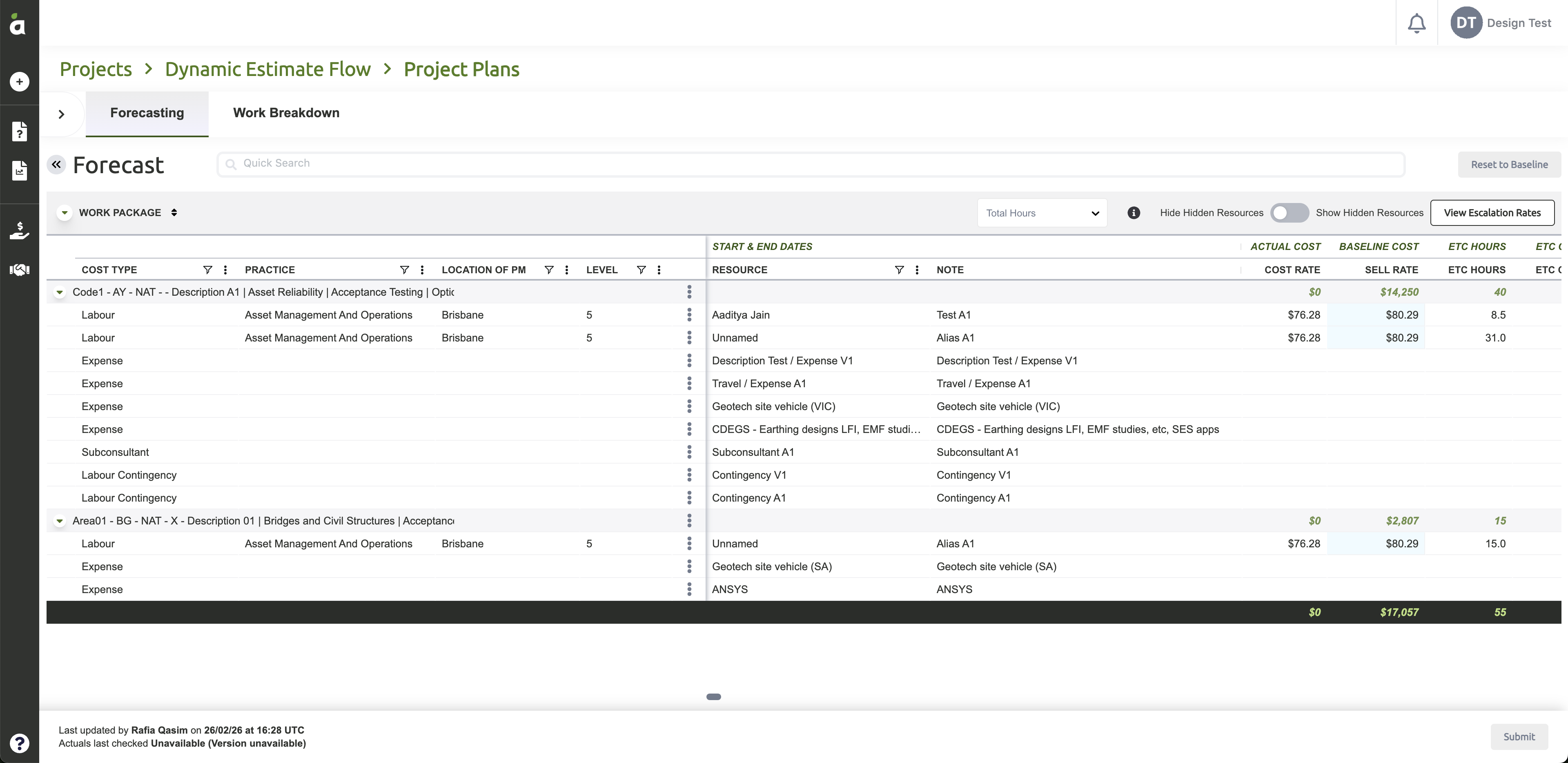1568x763 pixels.
Task: Click the $14,250 baseline cost for Code1
Action: (1399, 292)
